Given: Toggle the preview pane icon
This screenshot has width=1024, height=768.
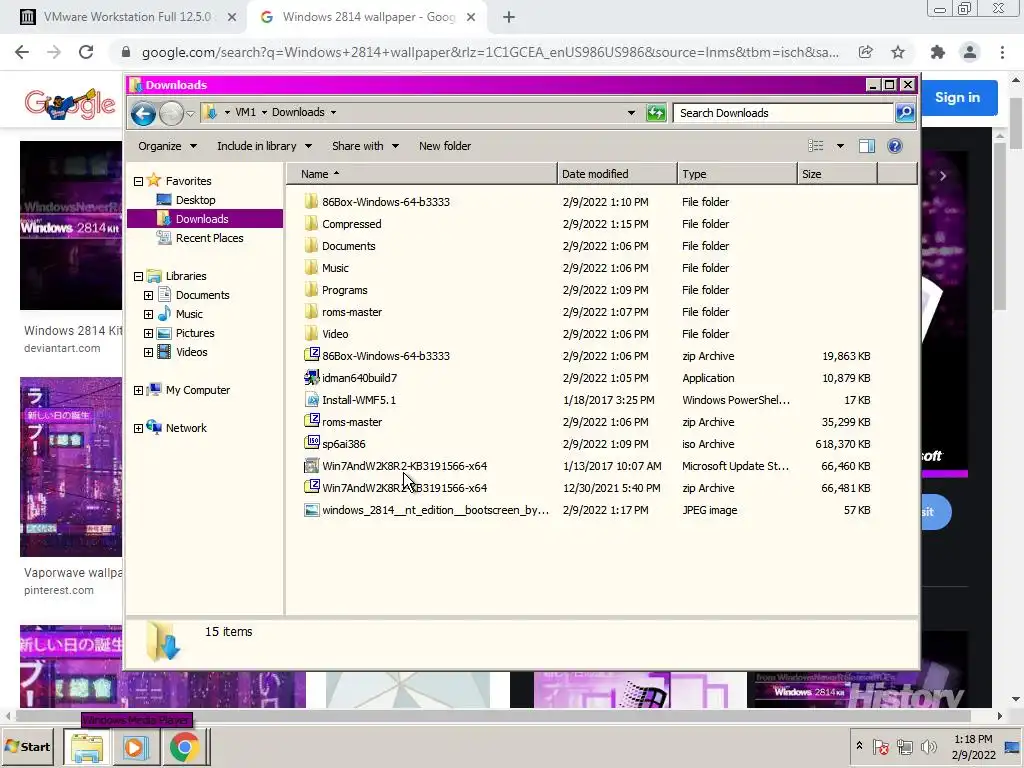Looking at the screenshot, I should pos(867,146).
